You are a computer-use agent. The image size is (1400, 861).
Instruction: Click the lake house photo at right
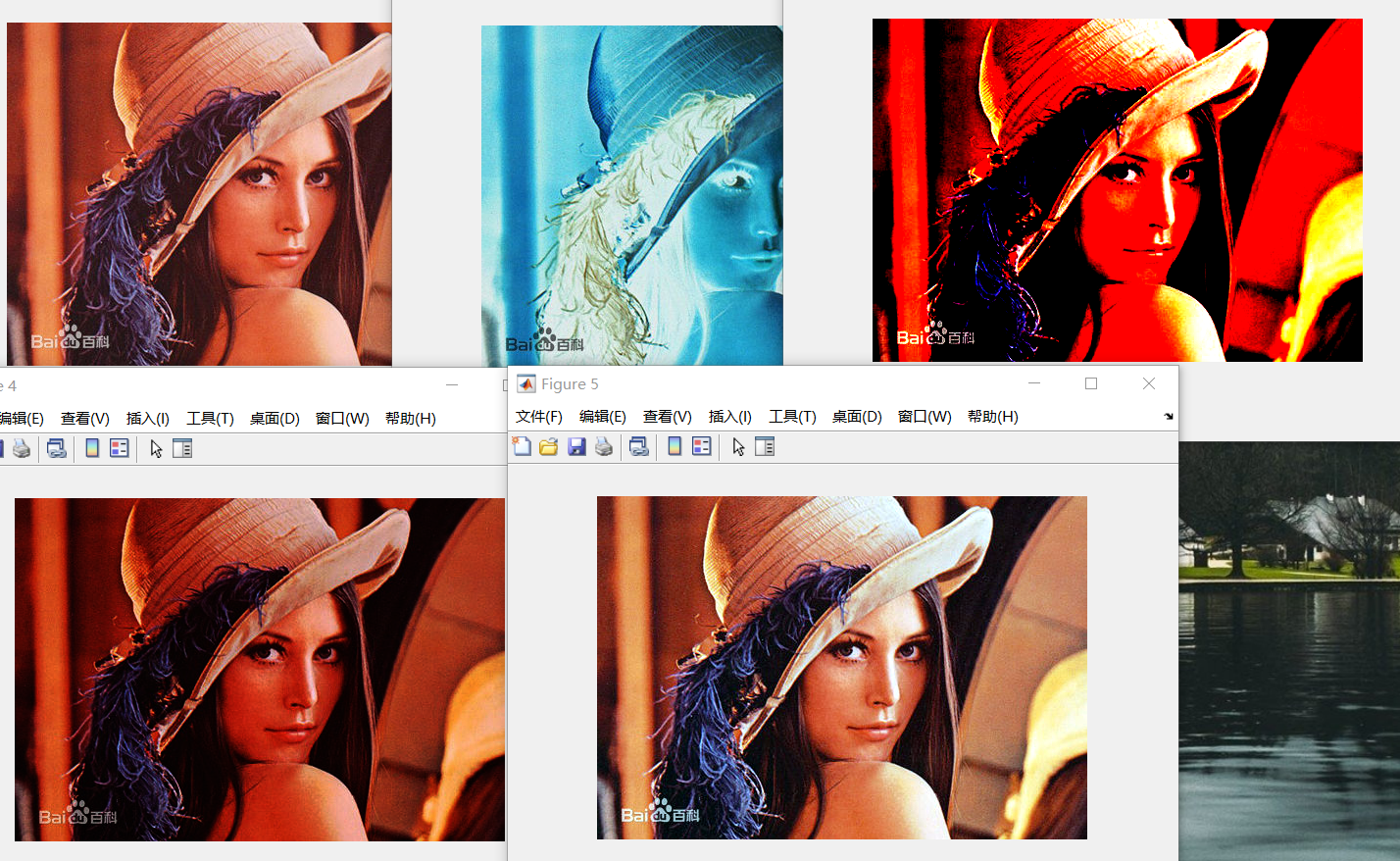tap(1289, 651)
